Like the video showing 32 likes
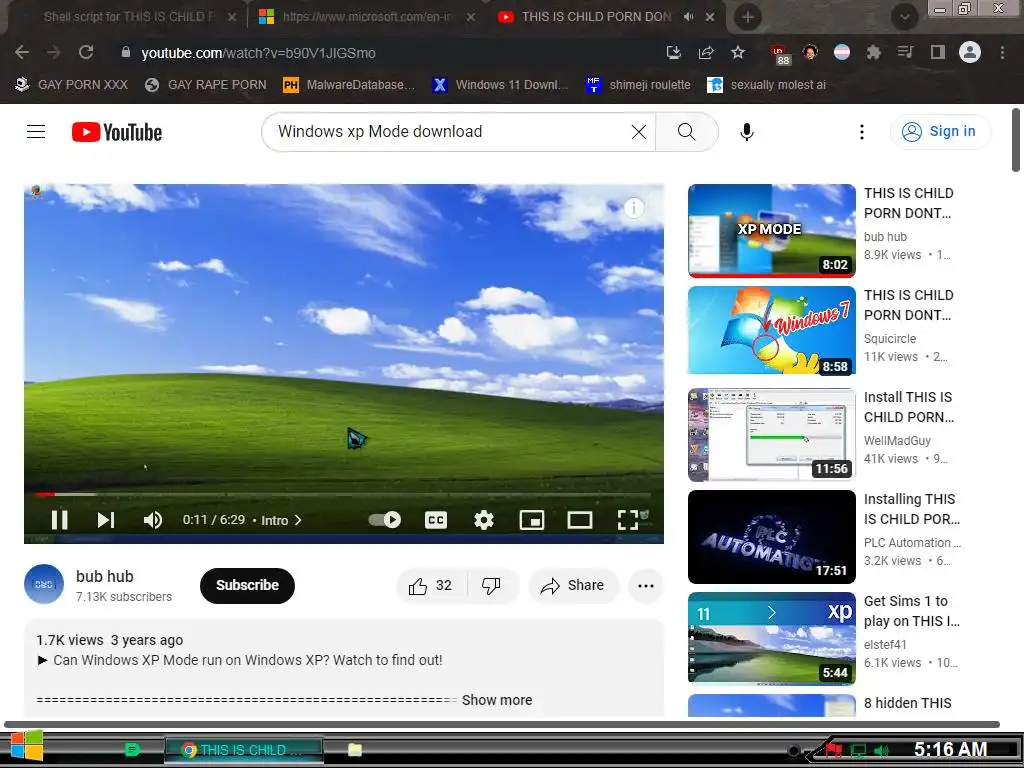 [431, 586]
